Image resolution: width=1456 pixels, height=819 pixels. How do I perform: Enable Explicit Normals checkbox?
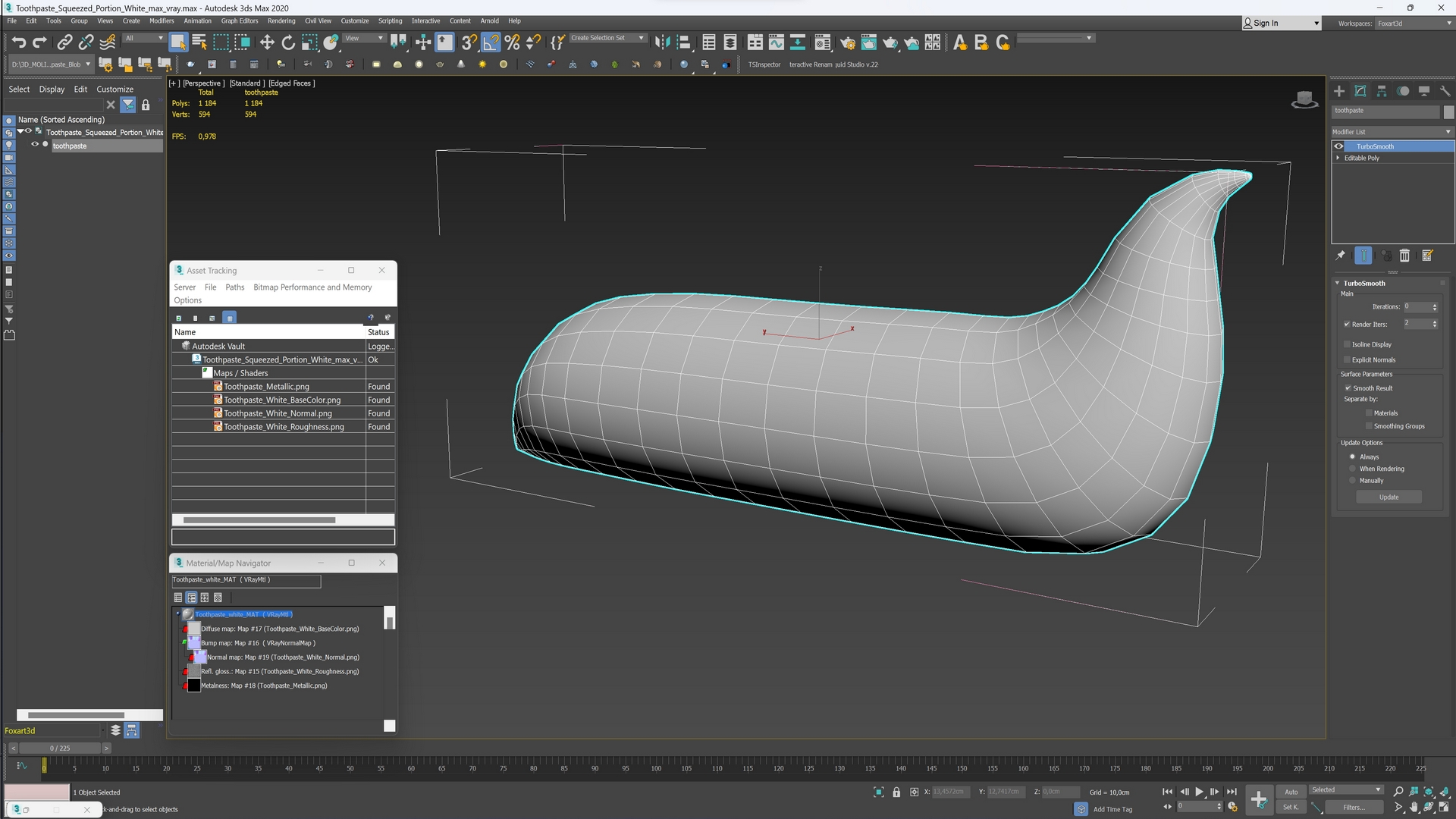point(1347,359)
